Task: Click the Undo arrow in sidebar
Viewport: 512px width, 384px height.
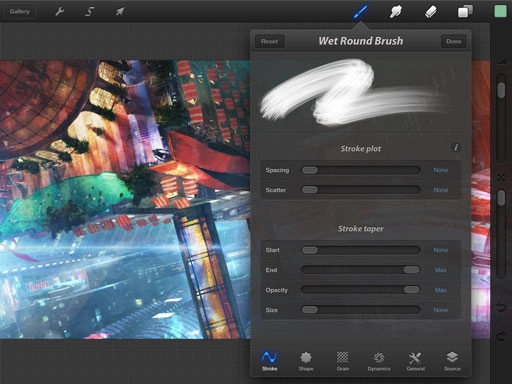Action: (x=501, y=307)
